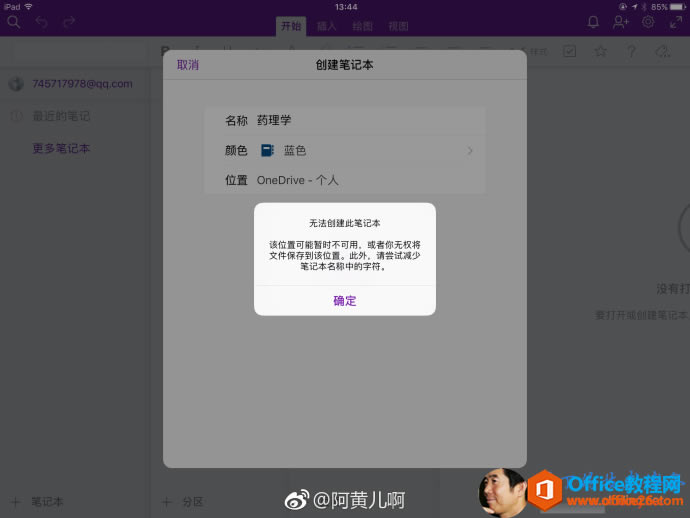The image size is (690, 518).
Task: Switch to the 插入 tab
Action: tap(326, 26)
